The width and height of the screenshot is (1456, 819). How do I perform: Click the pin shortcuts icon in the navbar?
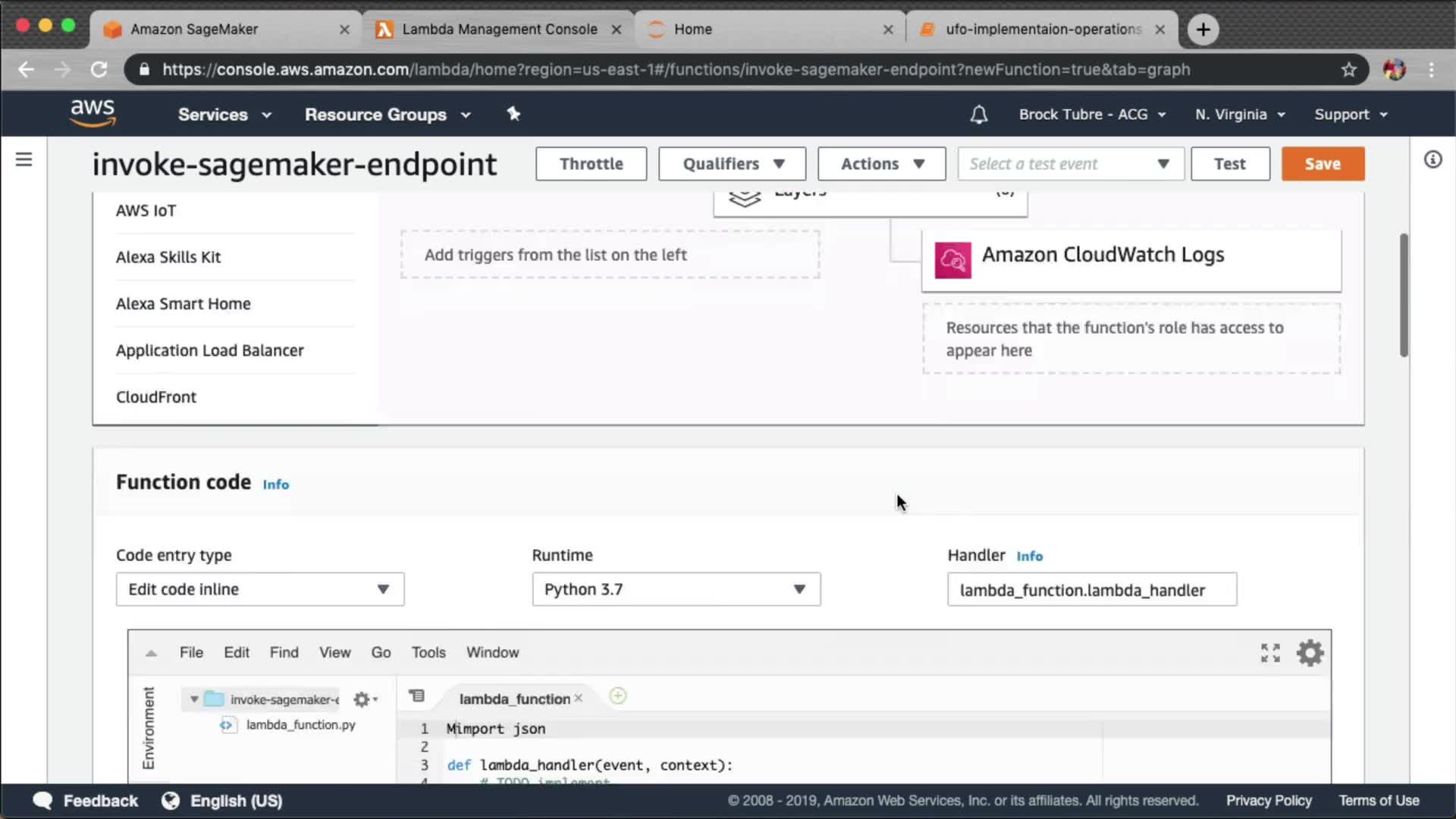coord(513,114)
